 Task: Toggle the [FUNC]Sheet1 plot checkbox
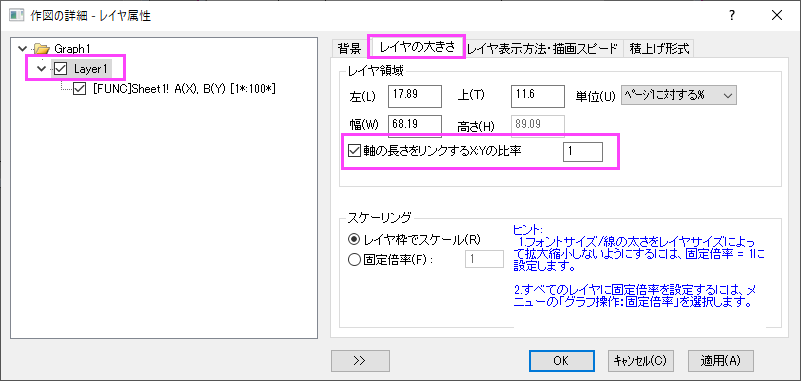[x=80, y=89]
